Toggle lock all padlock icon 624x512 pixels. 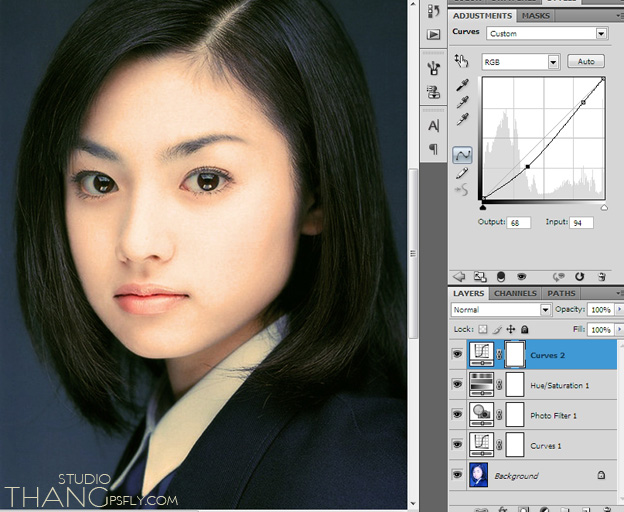tap(525, 329)
